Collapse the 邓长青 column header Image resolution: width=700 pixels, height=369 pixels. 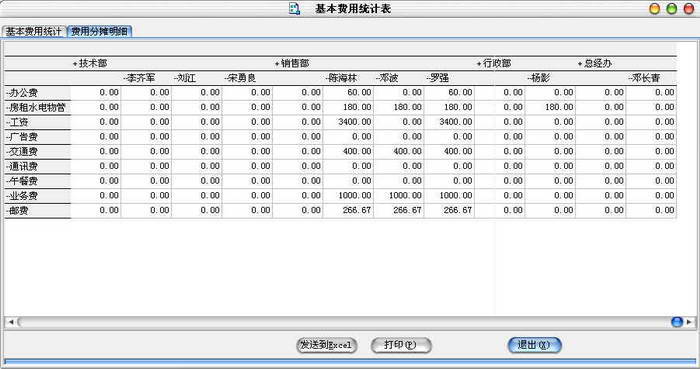coord(645,78)
